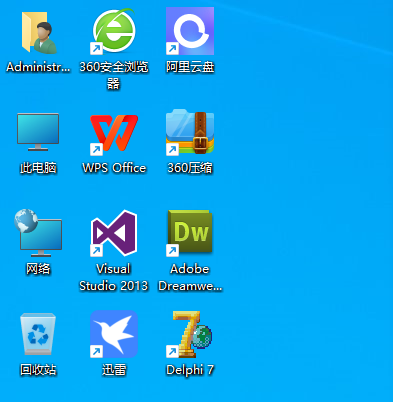Select the Administrator user folder icon
This screenshot has height=402, width=393.
coord(38,33)
